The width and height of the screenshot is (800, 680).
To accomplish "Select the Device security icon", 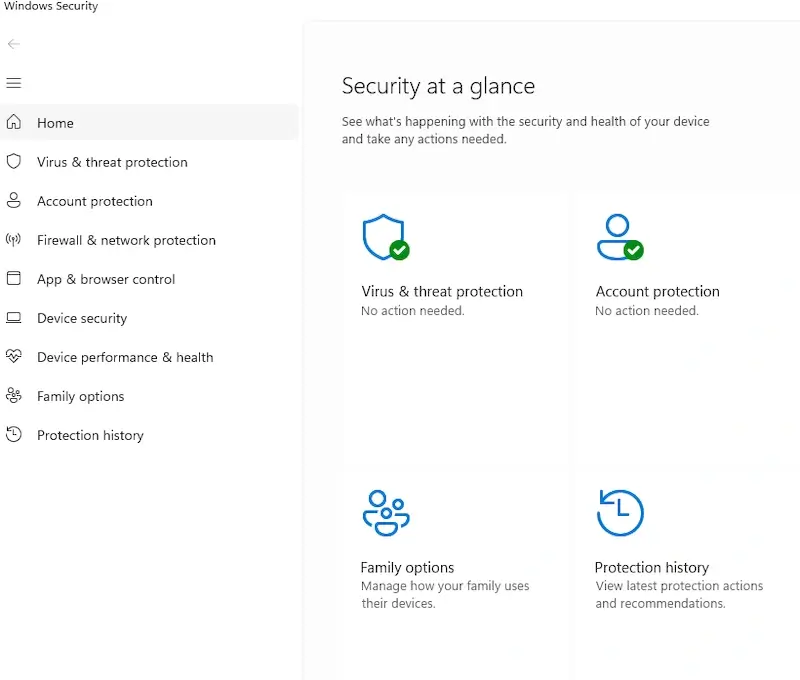I will tap(14, 318).
